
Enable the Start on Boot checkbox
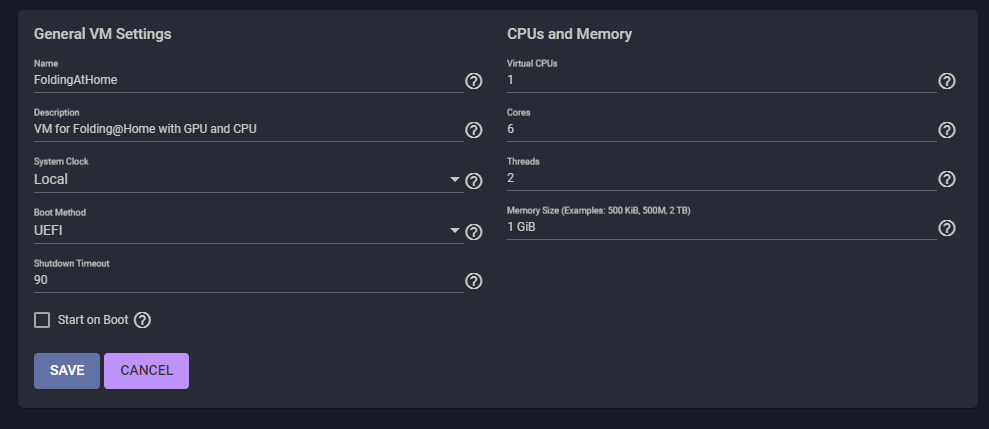[42, 320]
